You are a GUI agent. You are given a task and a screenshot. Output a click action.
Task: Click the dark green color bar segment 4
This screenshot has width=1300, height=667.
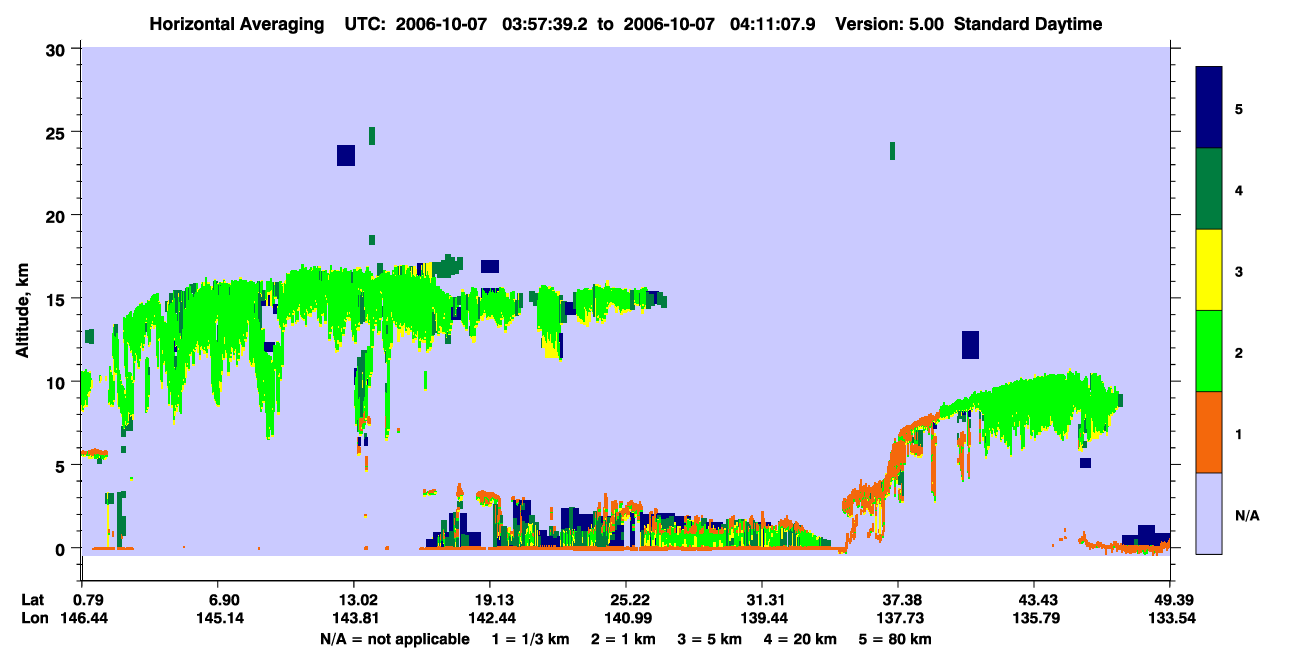(x=1209, y=189)
